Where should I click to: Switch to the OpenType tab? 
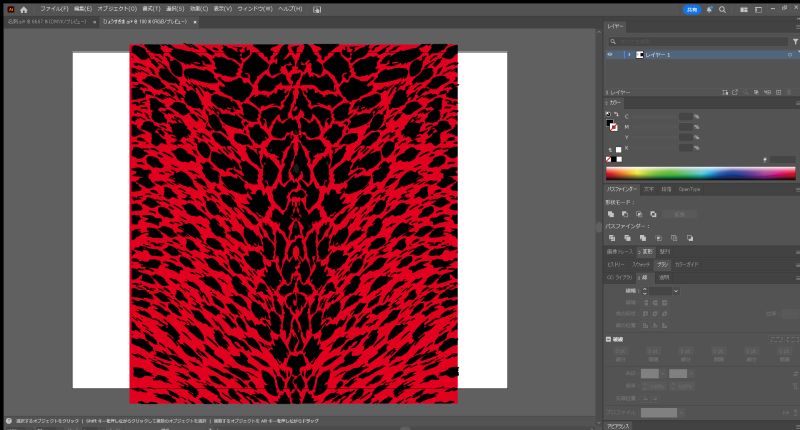click(689, 188)
